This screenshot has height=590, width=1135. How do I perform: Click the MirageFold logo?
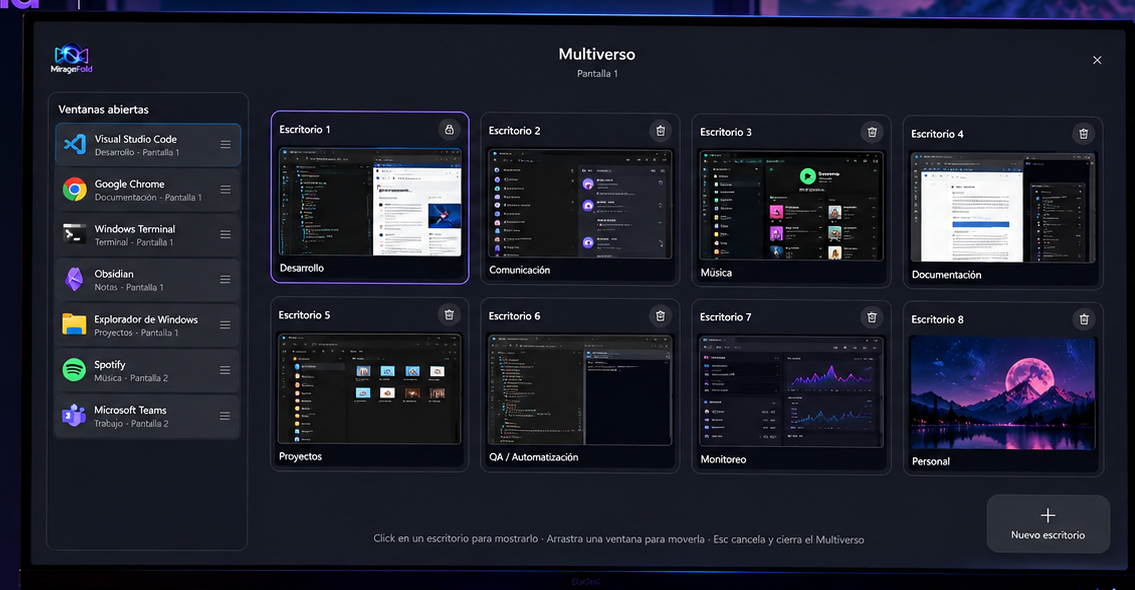(x=72, y=59)
